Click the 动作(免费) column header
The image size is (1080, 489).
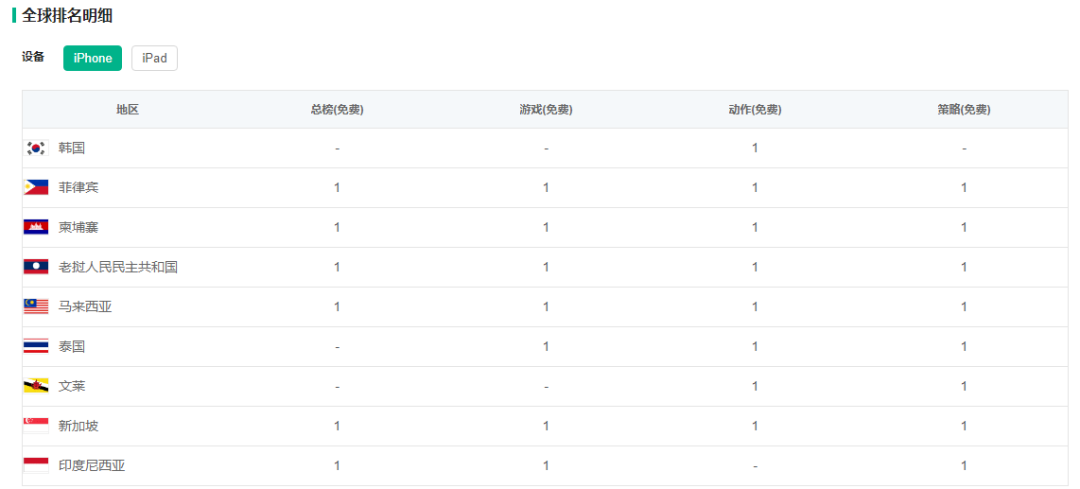coord(755,110)
